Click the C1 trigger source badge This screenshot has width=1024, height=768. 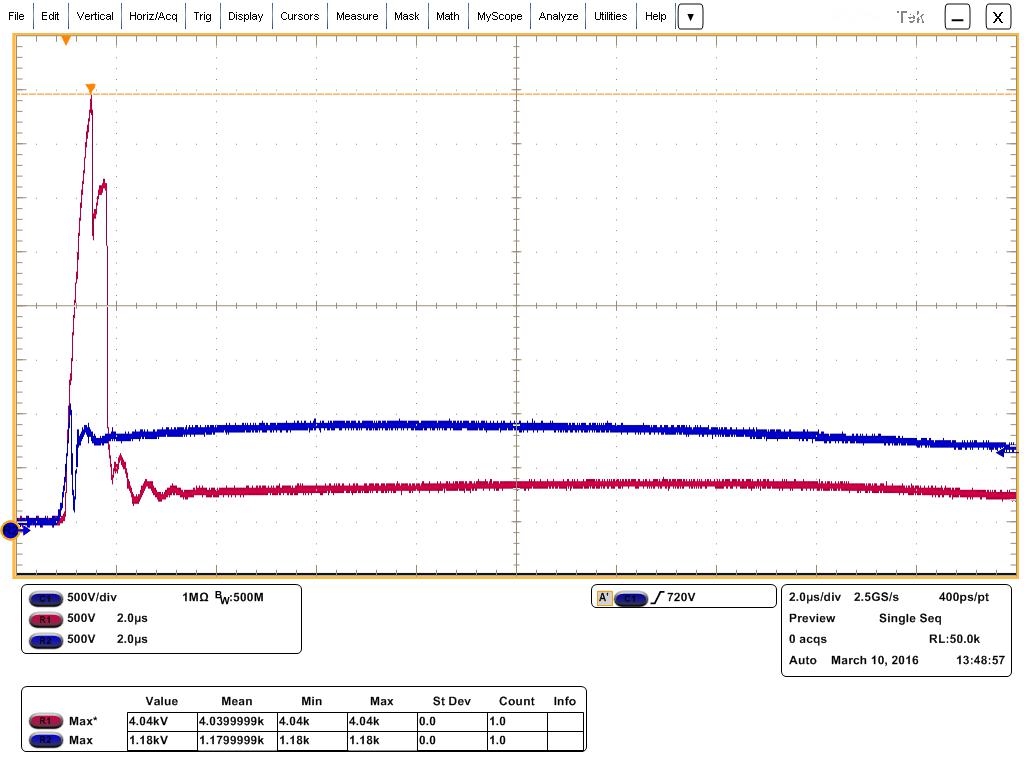click(x=629, y=598)
